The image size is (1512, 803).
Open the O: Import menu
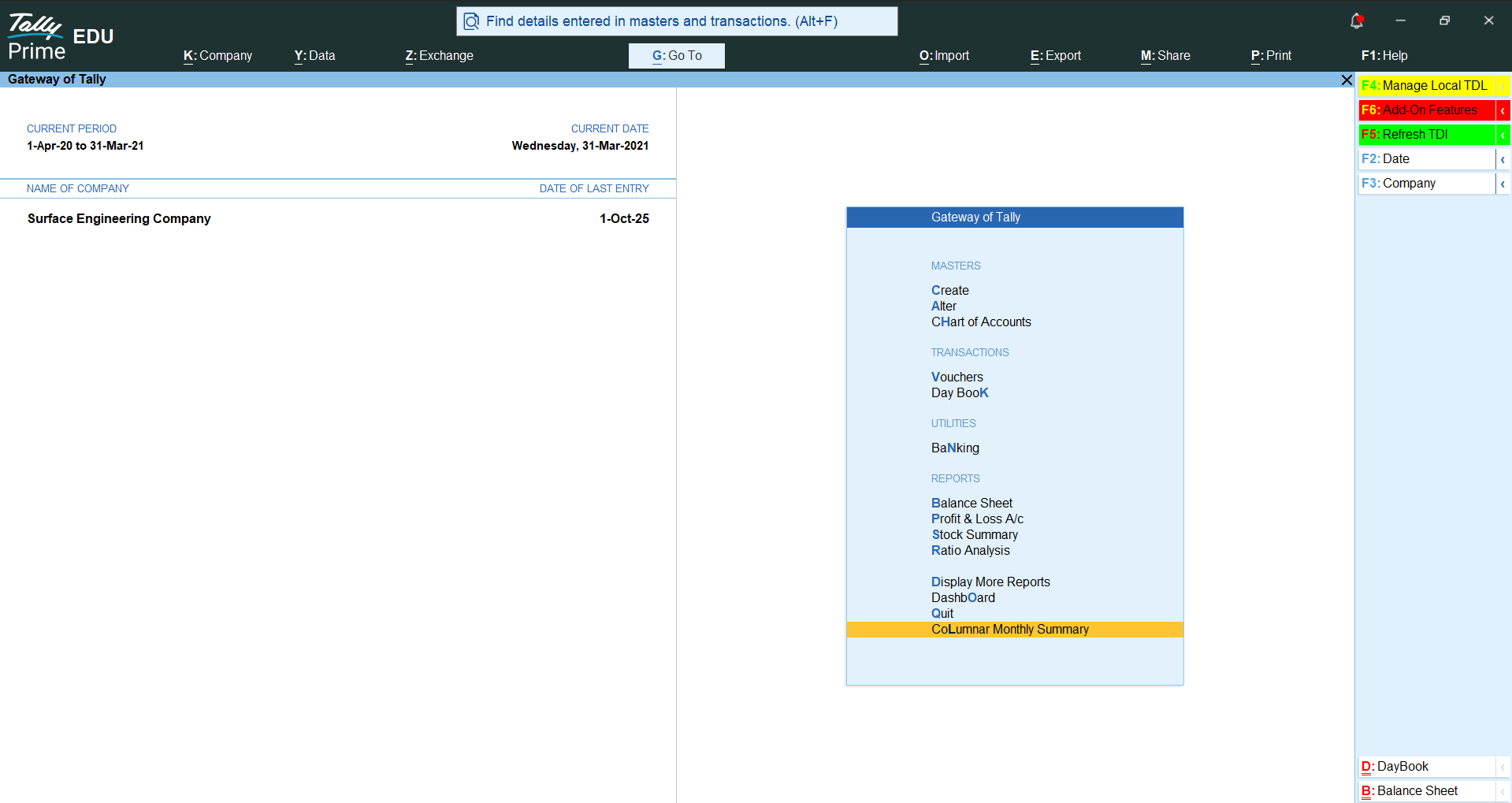(944, 56)
